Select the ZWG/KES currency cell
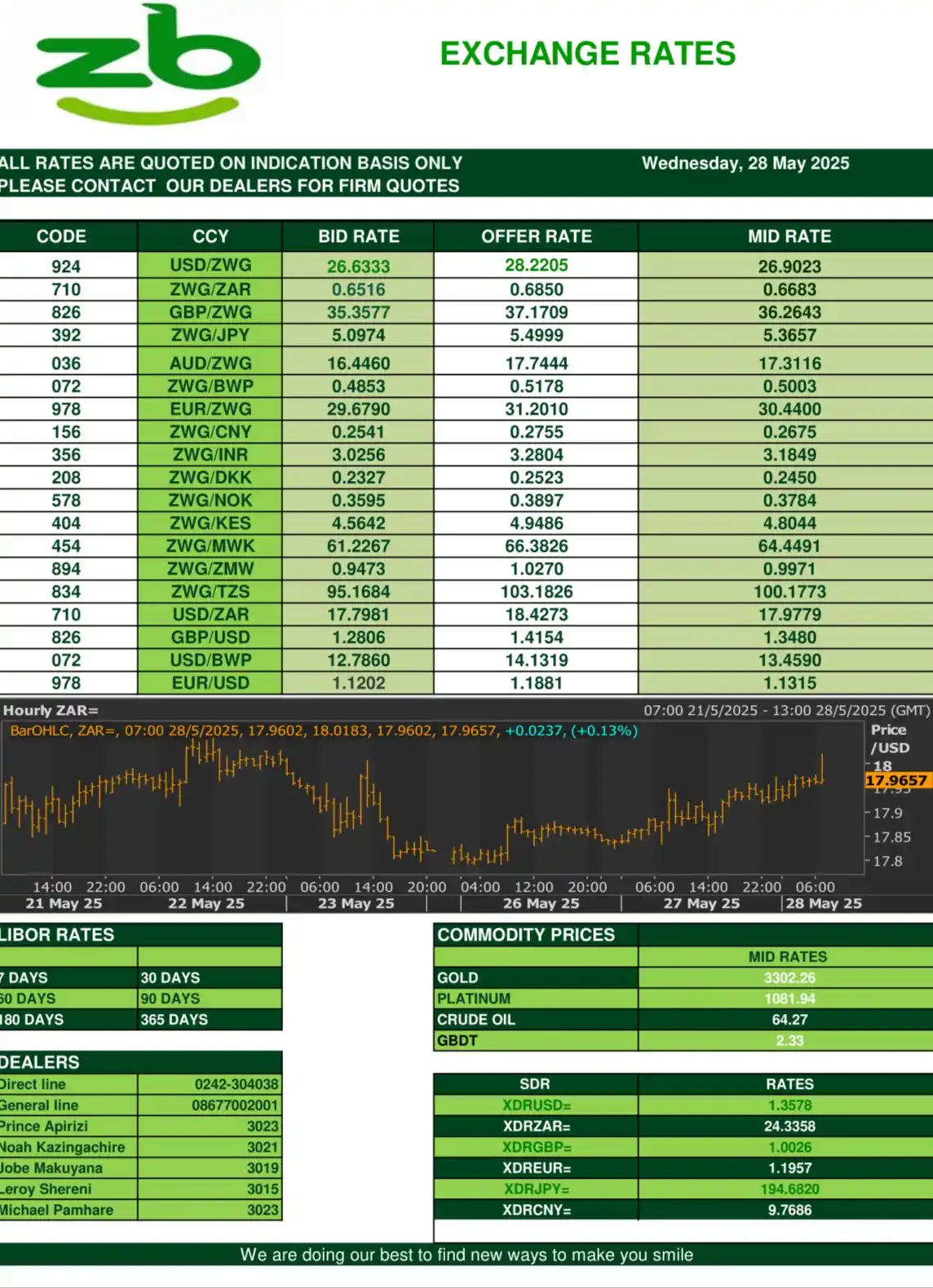Viewport: 933px width, 1288px height. pyautogui.click(x=210, y=523)
